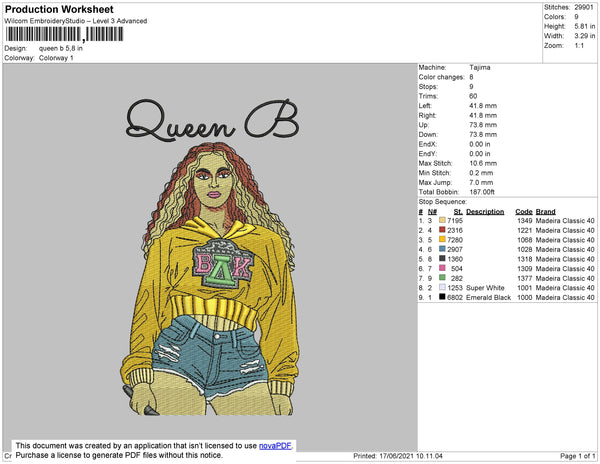Viewport: 600px width, 464px height.
Task: Click the 'Colorway 1' value
Action: click(56, 58)
